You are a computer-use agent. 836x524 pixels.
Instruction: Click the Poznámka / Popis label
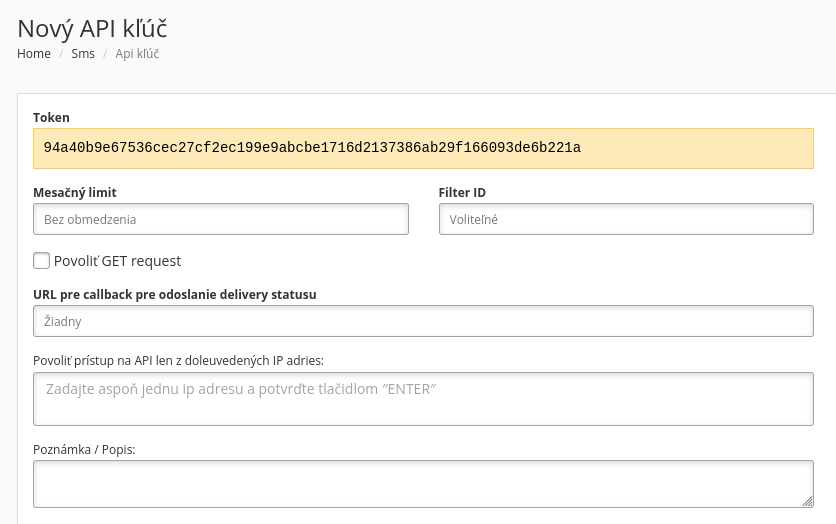pyautogui.click(x=84, y=450)
